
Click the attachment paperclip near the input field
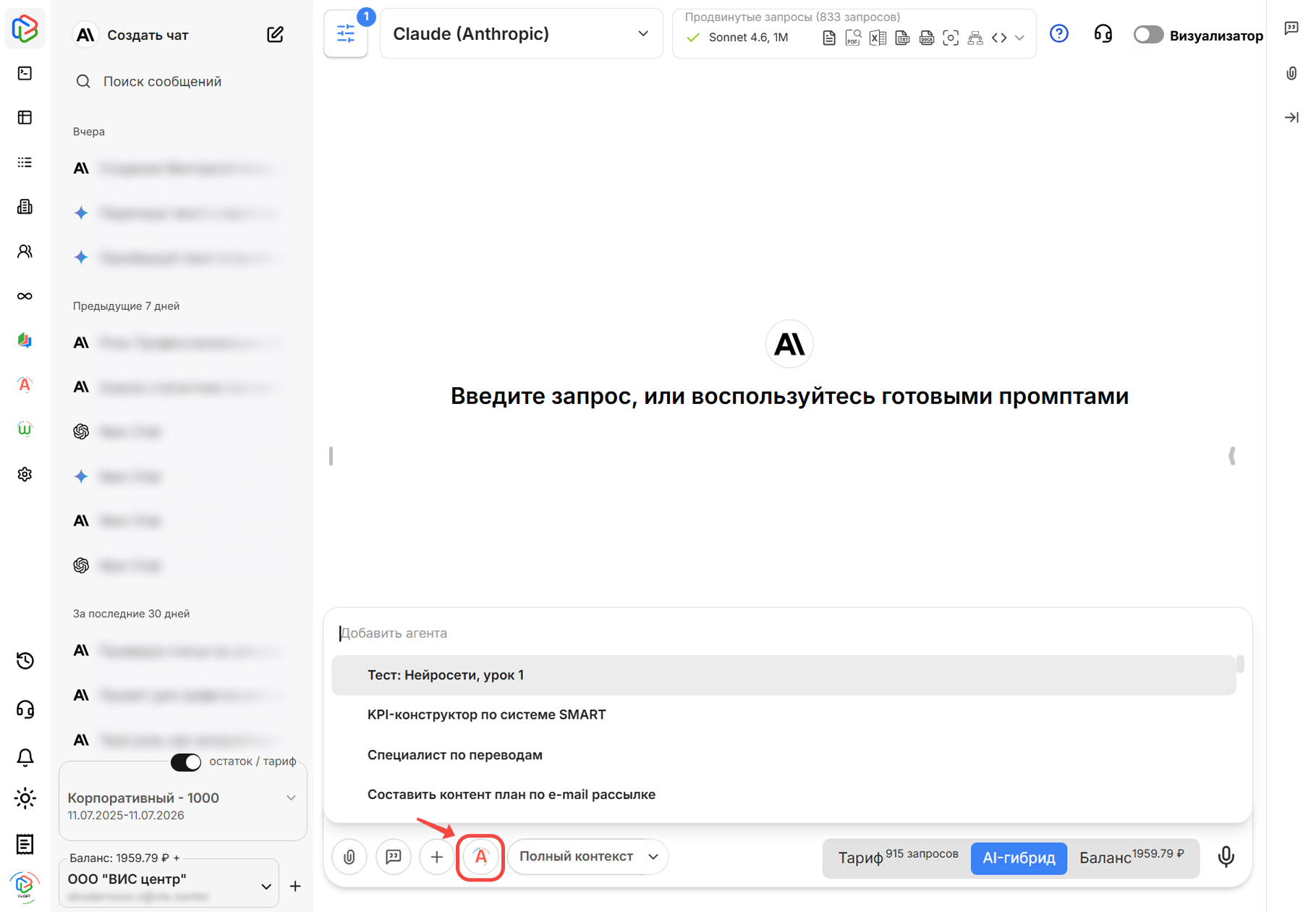click(x=349, y=857)
